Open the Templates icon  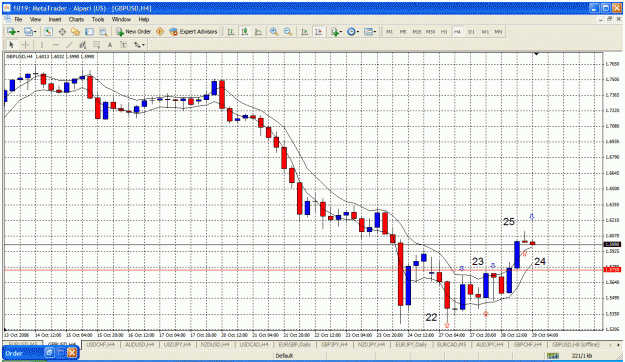click(x=368, y=31)
